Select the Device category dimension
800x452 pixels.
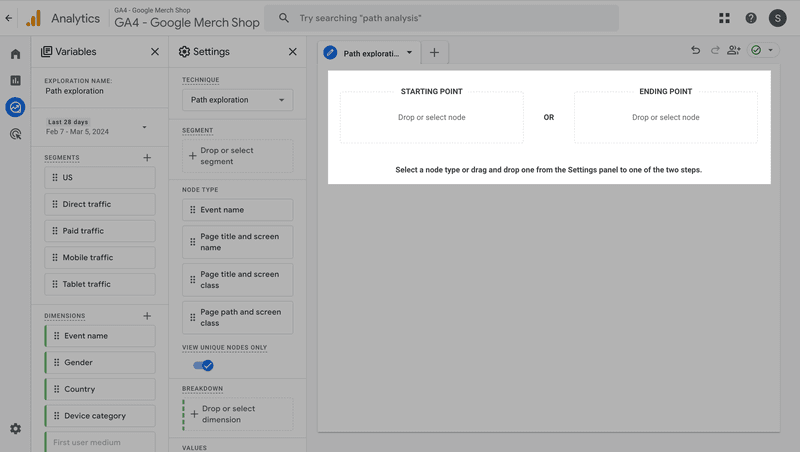tap(100, 416)
